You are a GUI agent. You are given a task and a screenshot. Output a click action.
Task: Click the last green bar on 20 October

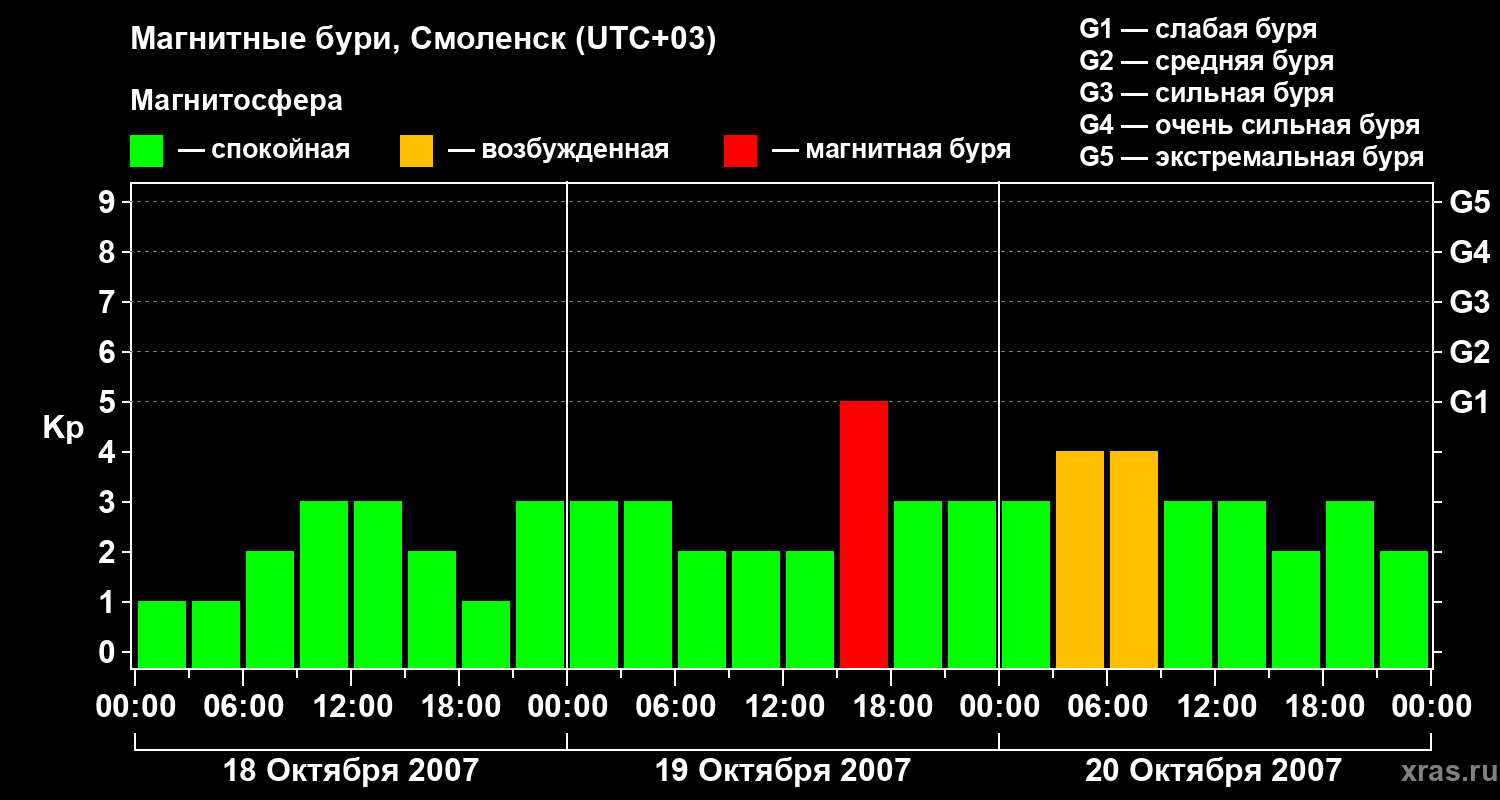point(1404,609)
